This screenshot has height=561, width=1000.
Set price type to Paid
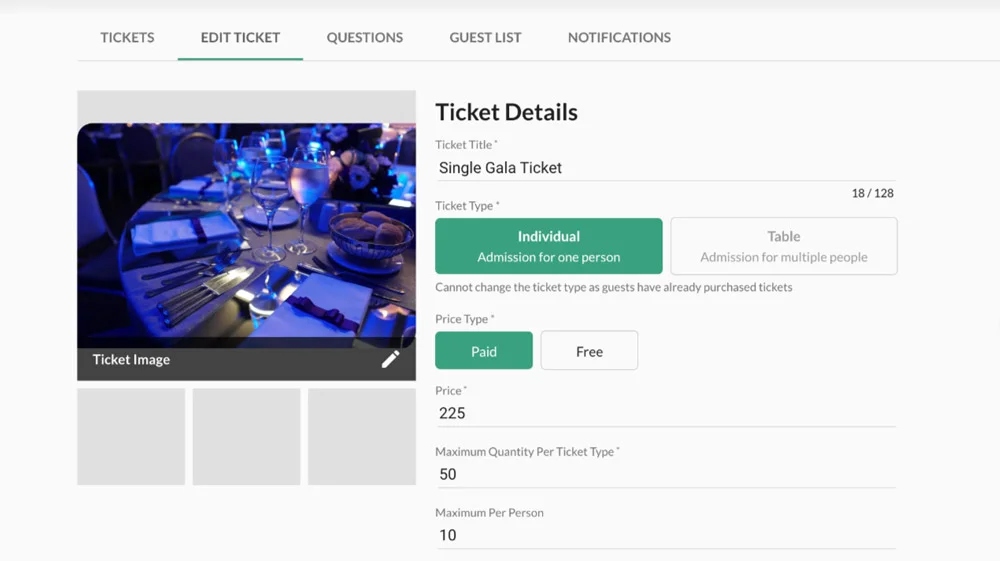click(484, 351)
